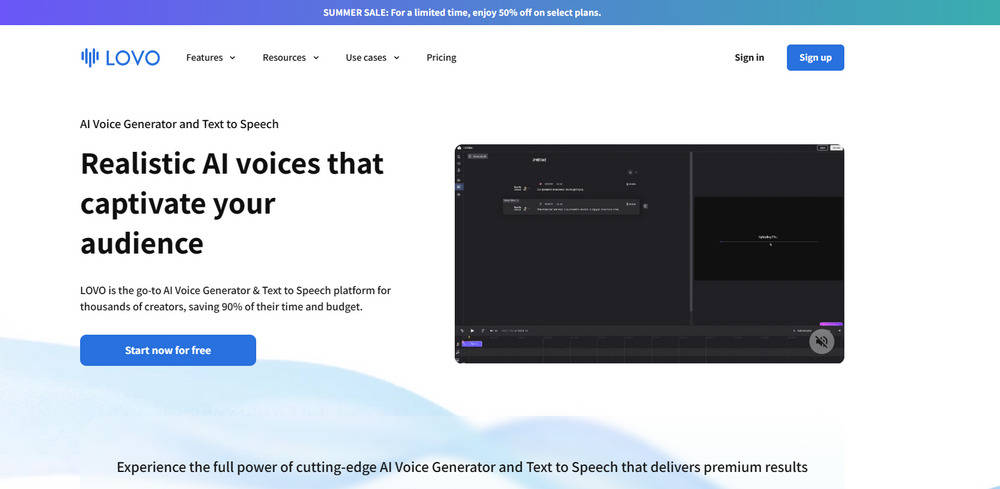This screenshot has width=1000, height=489.
Task: Select the purple clip on the timeline
Action: point(472,343)
